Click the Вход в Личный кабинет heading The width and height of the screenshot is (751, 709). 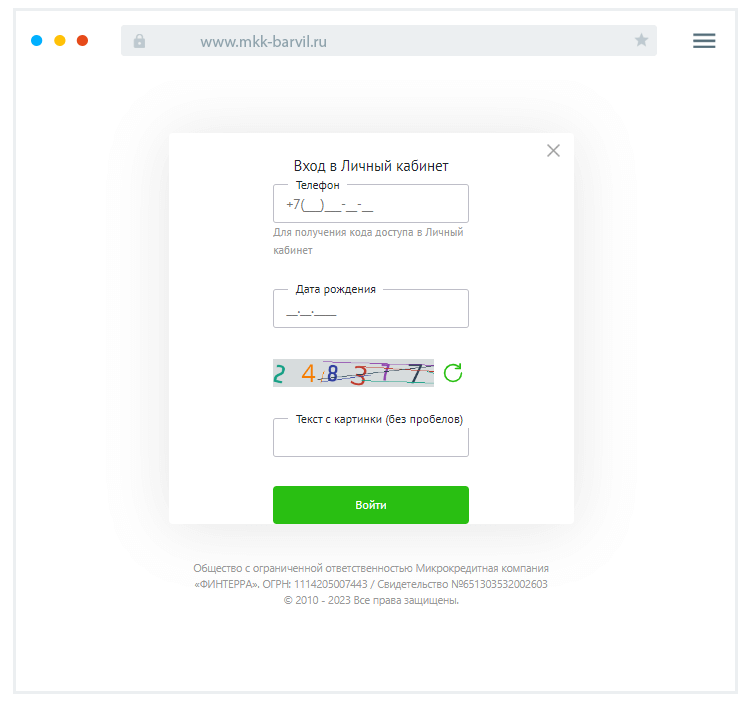tap(370, 166)
